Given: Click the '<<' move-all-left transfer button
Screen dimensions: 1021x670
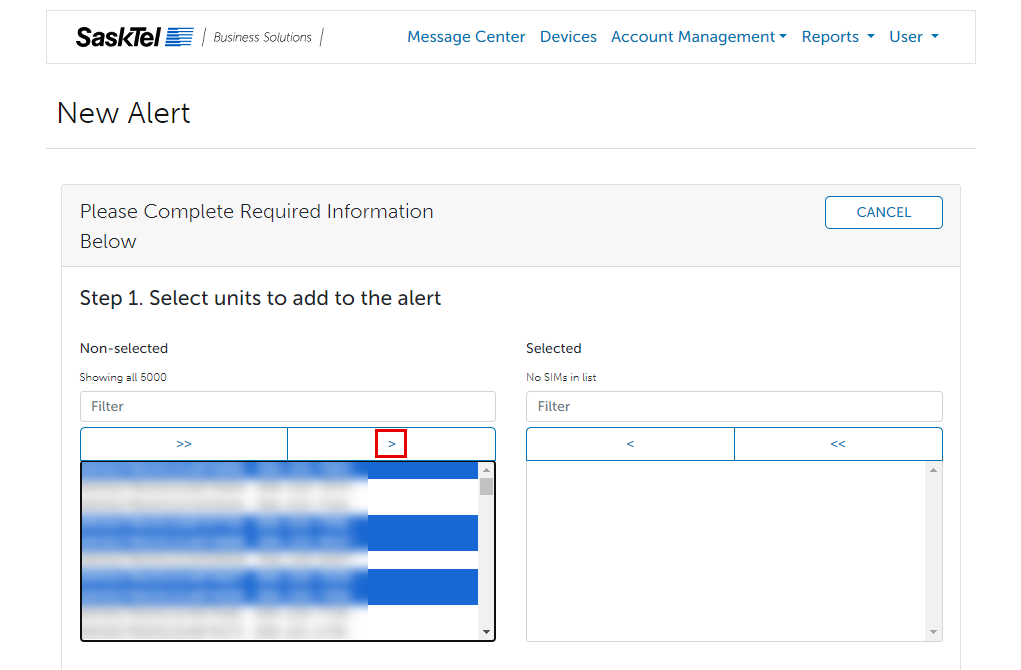Looking at the screenshot, I should (838, 443).
